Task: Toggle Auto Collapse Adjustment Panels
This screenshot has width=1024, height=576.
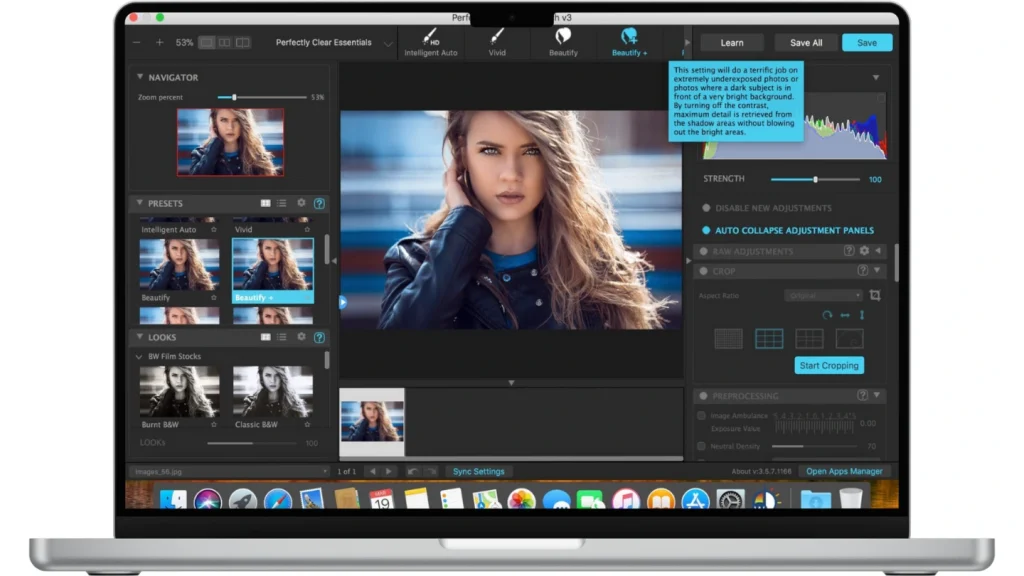Action: [x=706, y=230]
